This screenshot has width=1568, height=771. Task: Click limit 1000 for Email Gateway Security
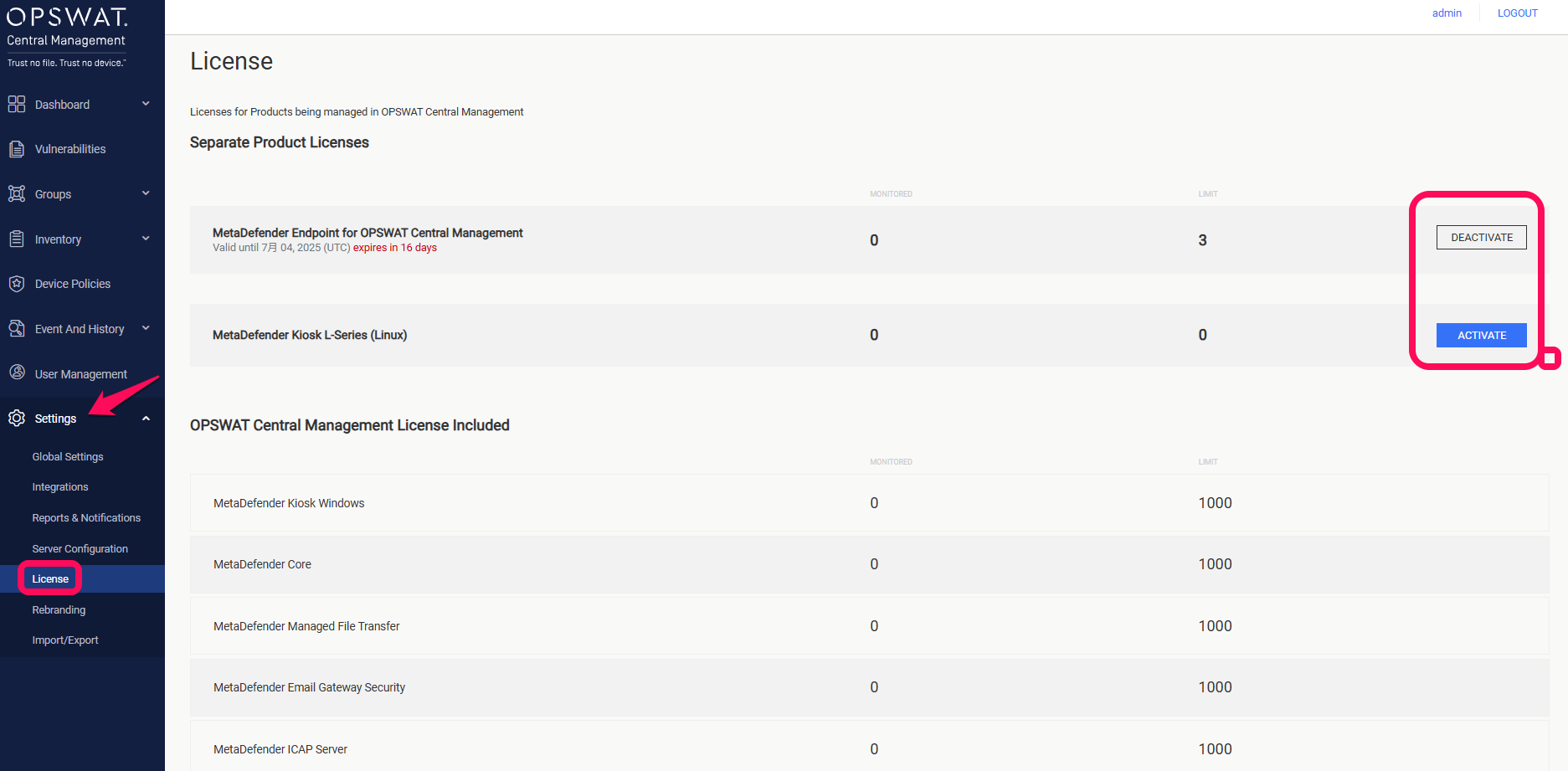coord(1215,687)
